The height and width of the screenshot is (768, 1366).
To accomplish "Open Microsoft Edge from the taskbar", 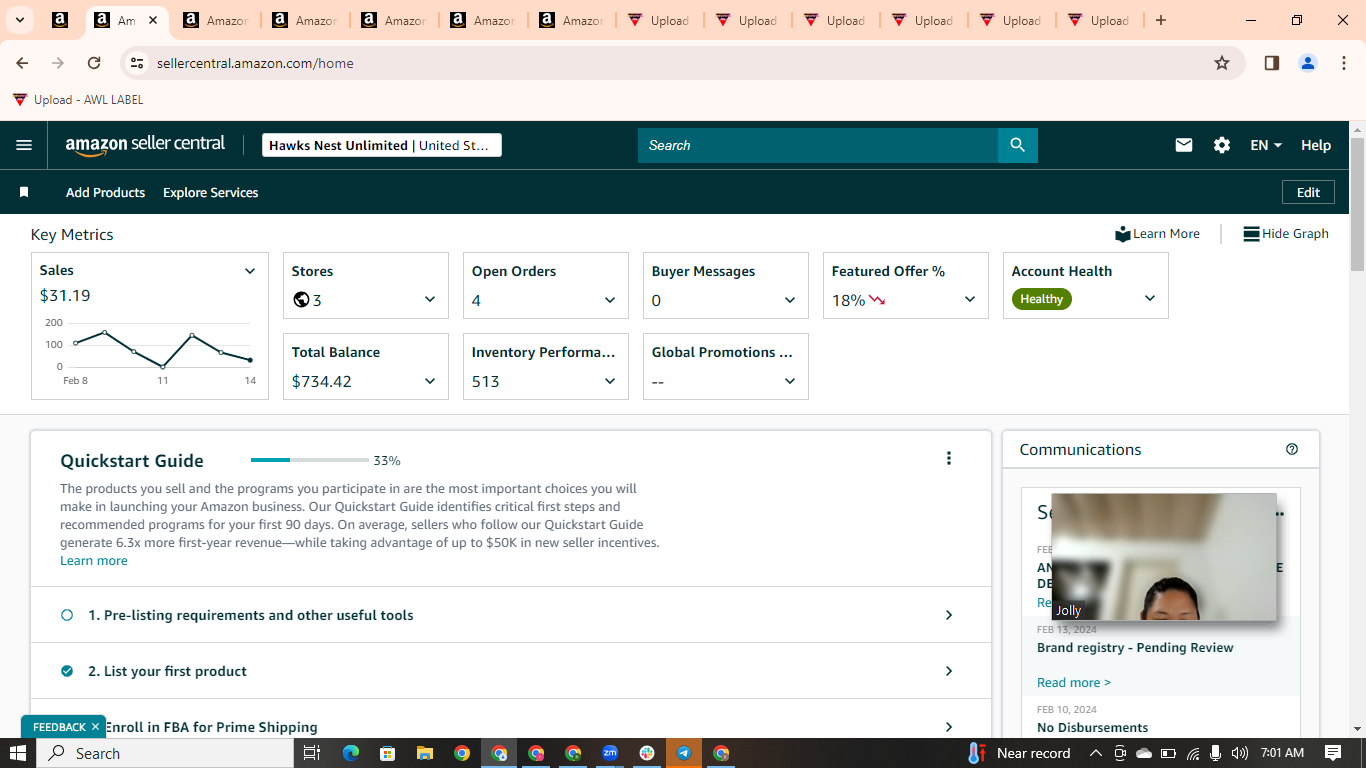I will click(x=351, y=753).
